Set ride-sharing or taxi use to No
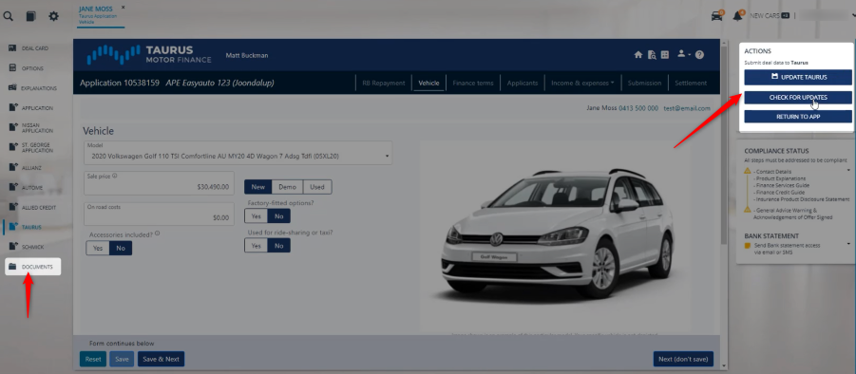 pos(279,246)
